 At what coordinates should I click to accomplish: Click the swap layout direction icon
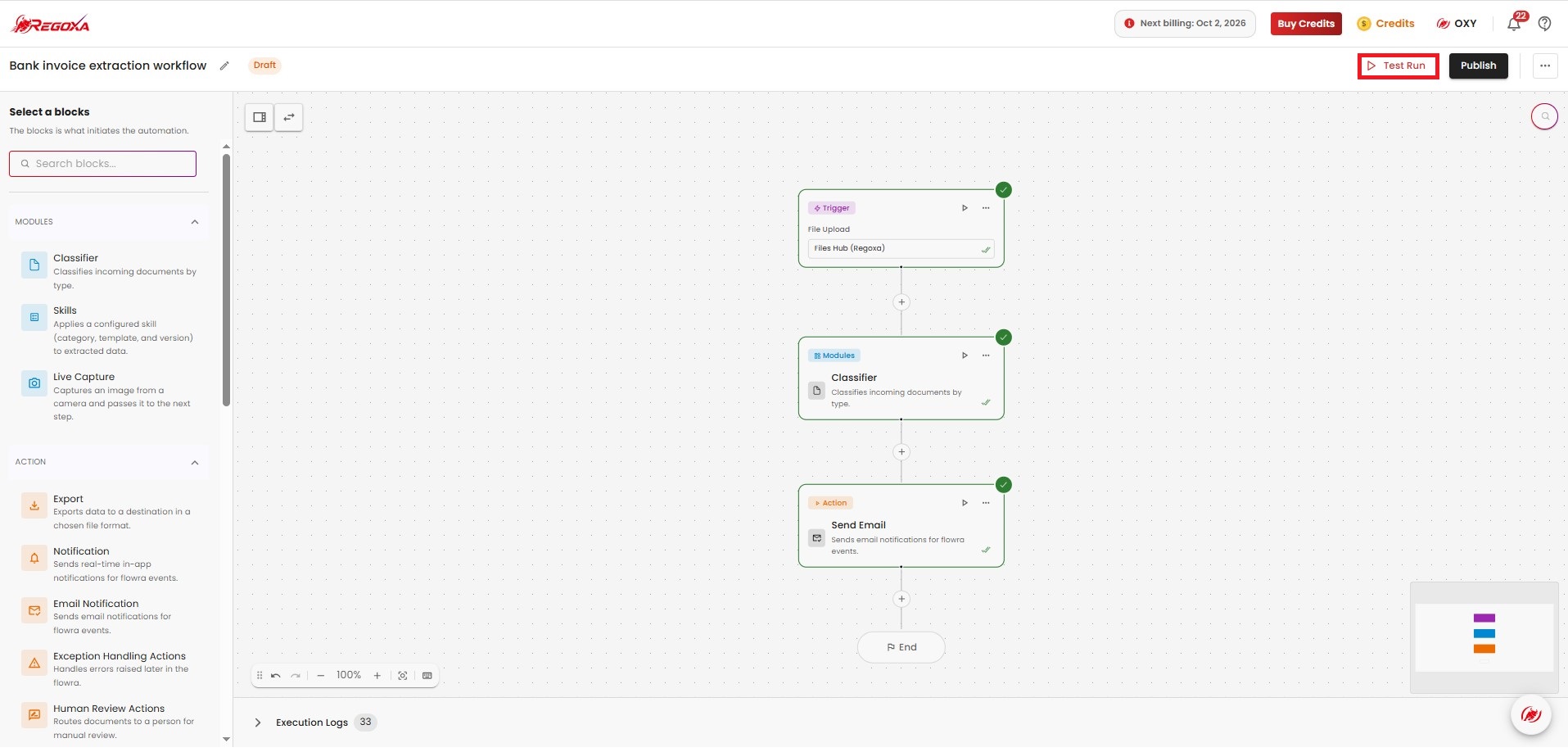[288, 117]
